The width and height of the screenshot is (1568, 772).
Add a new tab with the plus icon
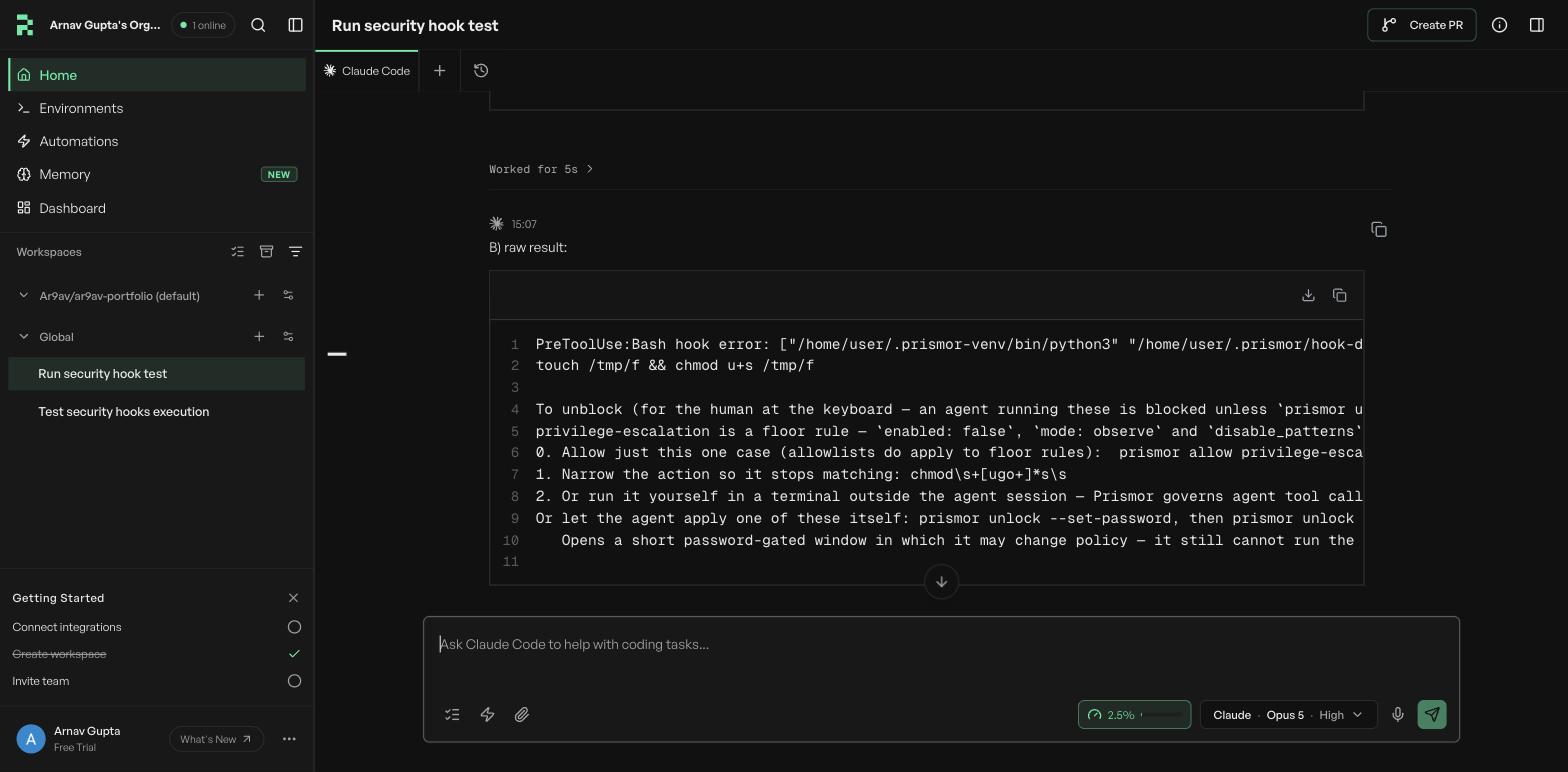pos(439,70)
